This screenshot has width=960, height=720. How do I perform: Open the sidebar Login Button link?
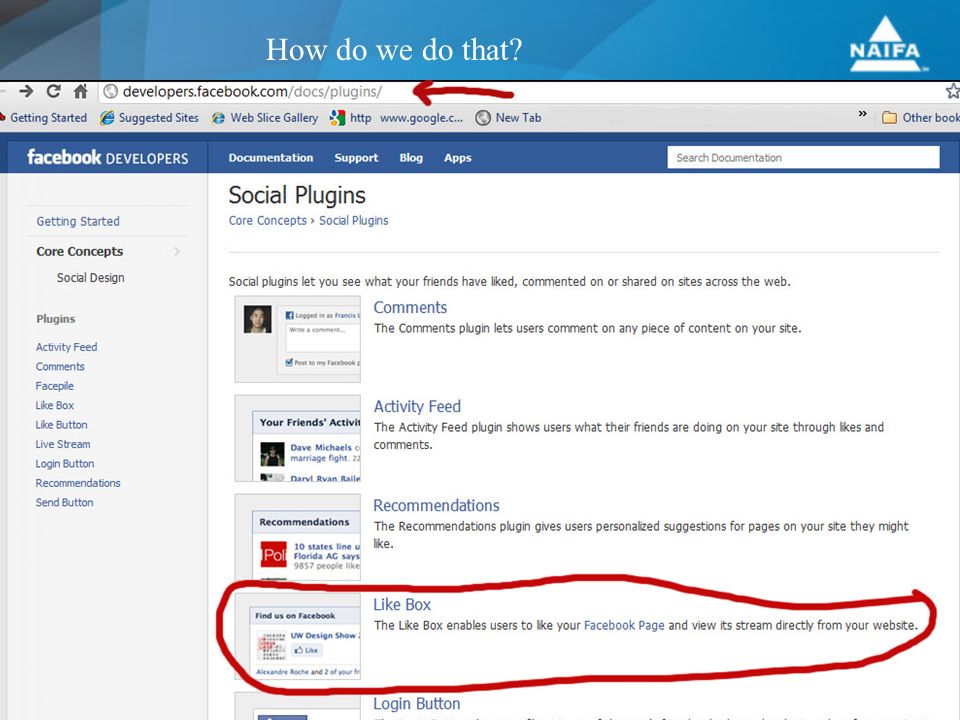(x=65, y=464)
